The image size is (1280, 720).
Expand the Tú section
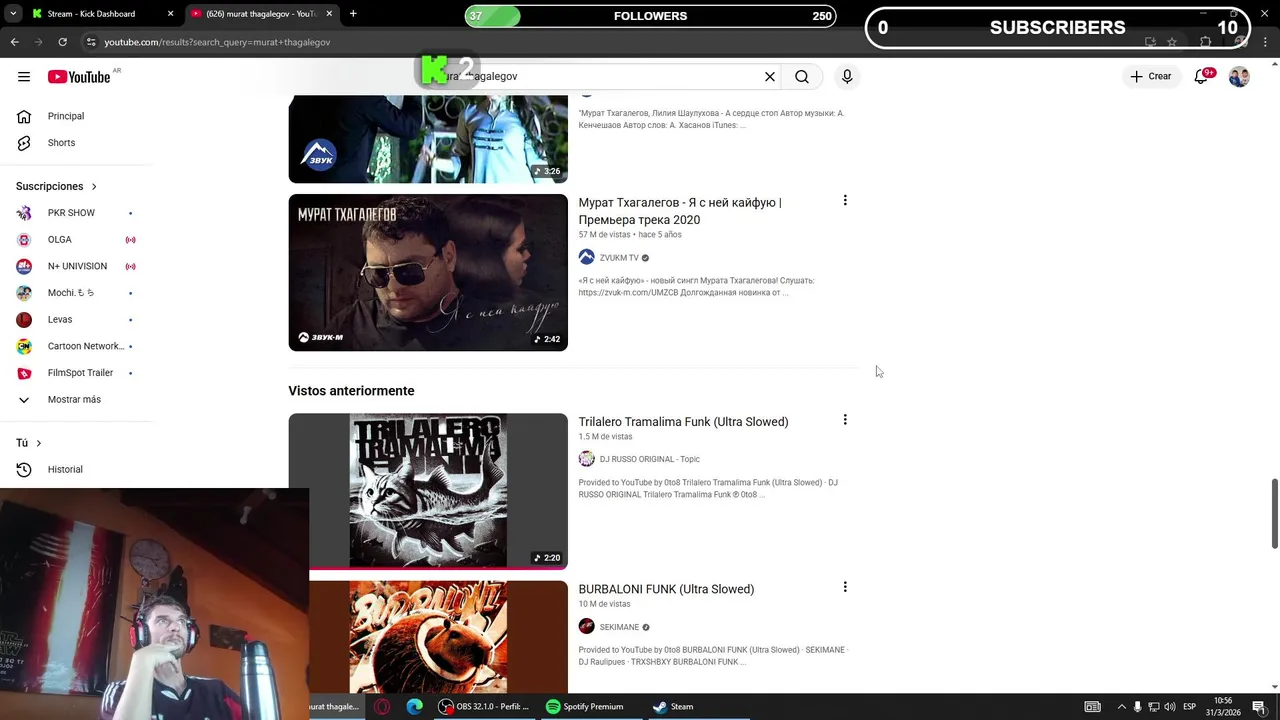(29, 443)
